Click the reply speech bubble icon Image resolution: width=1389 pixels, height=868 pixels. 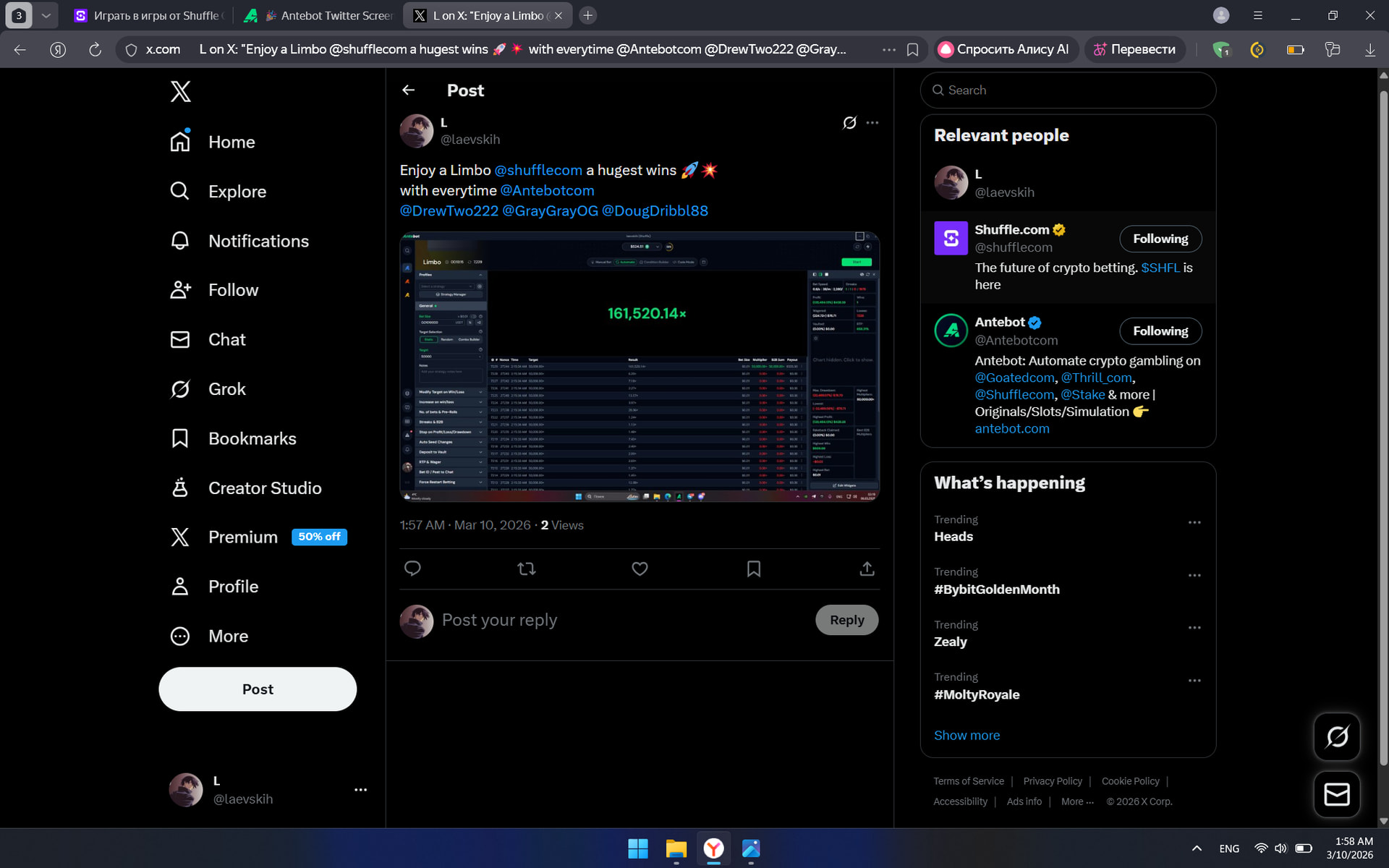[412, 569]
